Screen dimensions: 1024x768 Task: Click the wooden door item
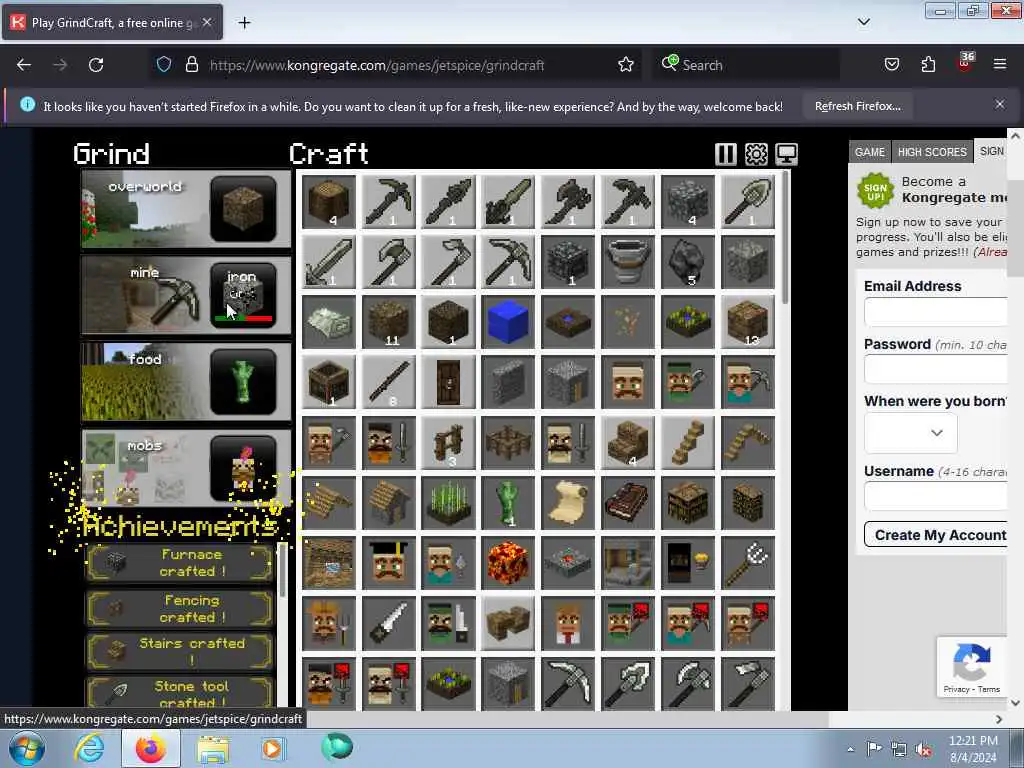click(449, 382)
